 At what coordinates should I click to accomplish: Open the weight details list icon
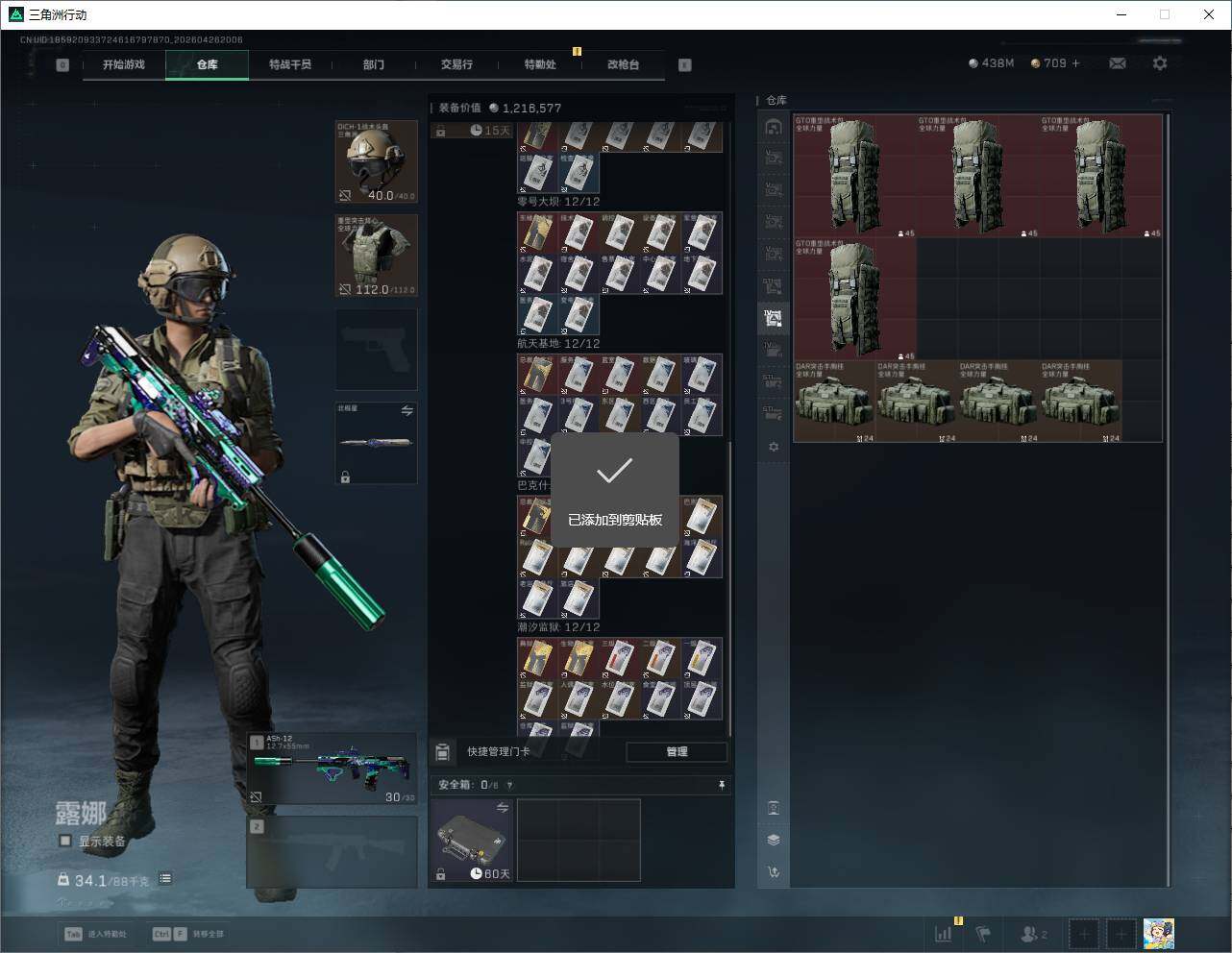[x=165, y=878]
